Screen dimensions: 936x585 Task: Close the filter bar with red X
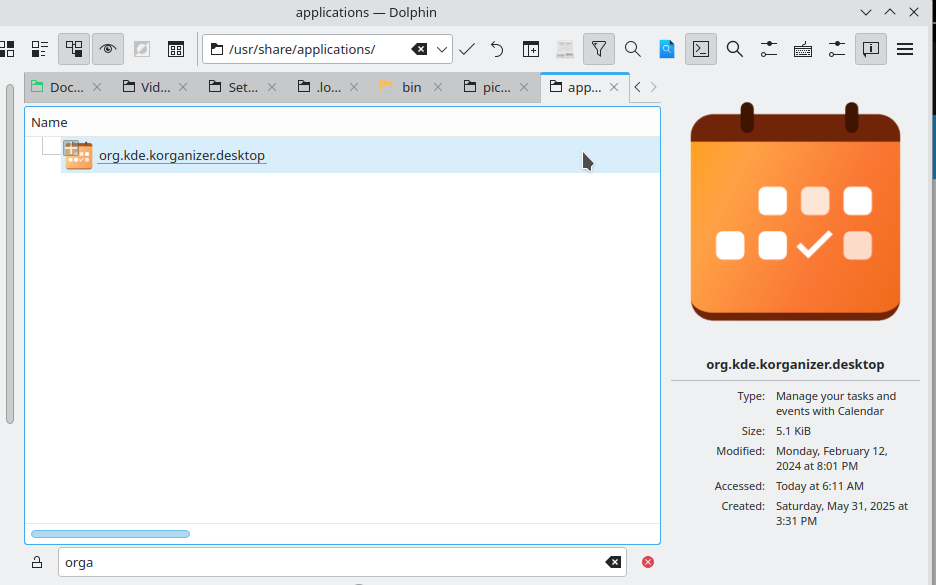(x=648, y=562)
